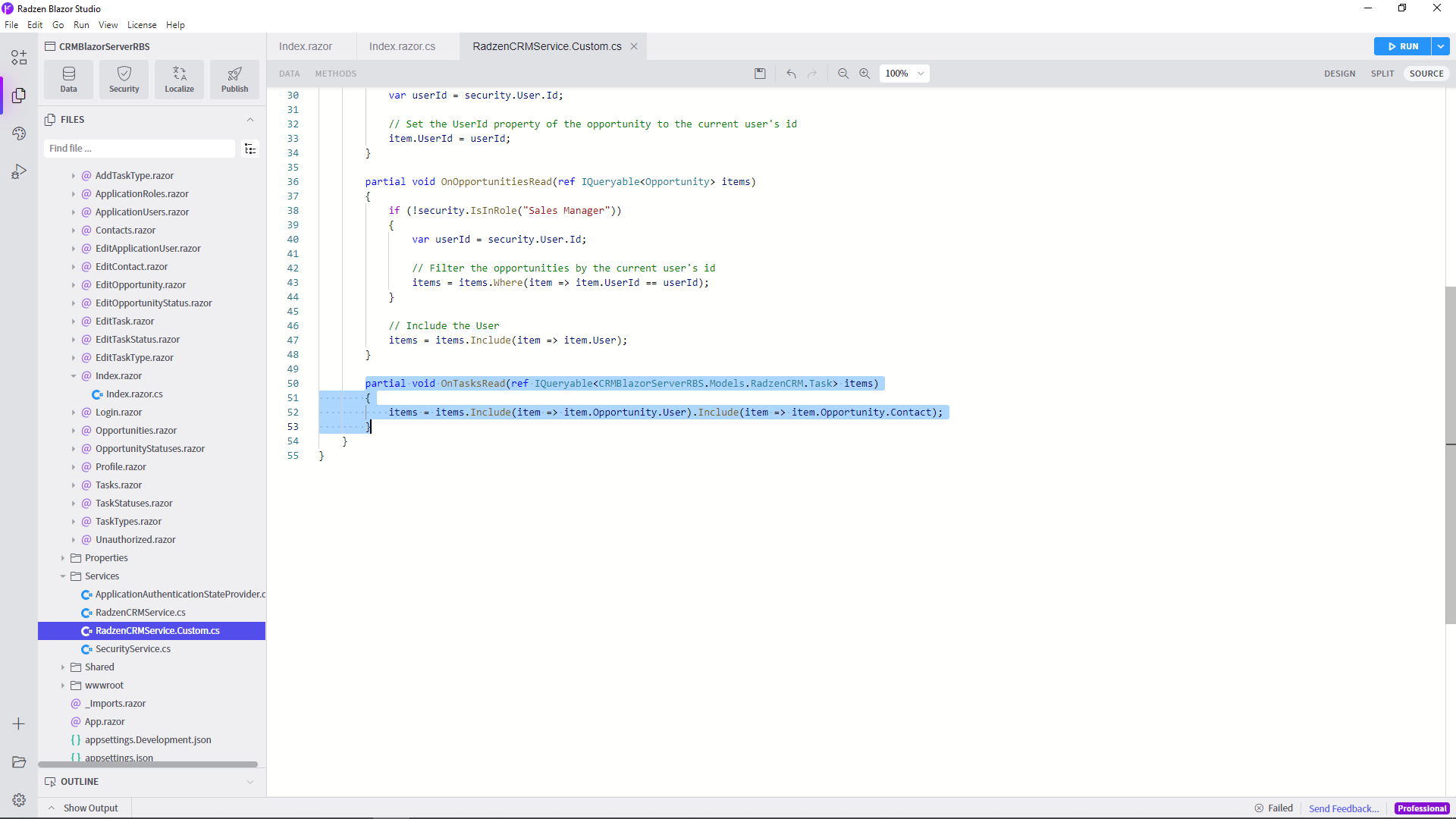Run the application with RUN button
Viewport: 1456px width, 819px height.
click(x=1402, y=46)
